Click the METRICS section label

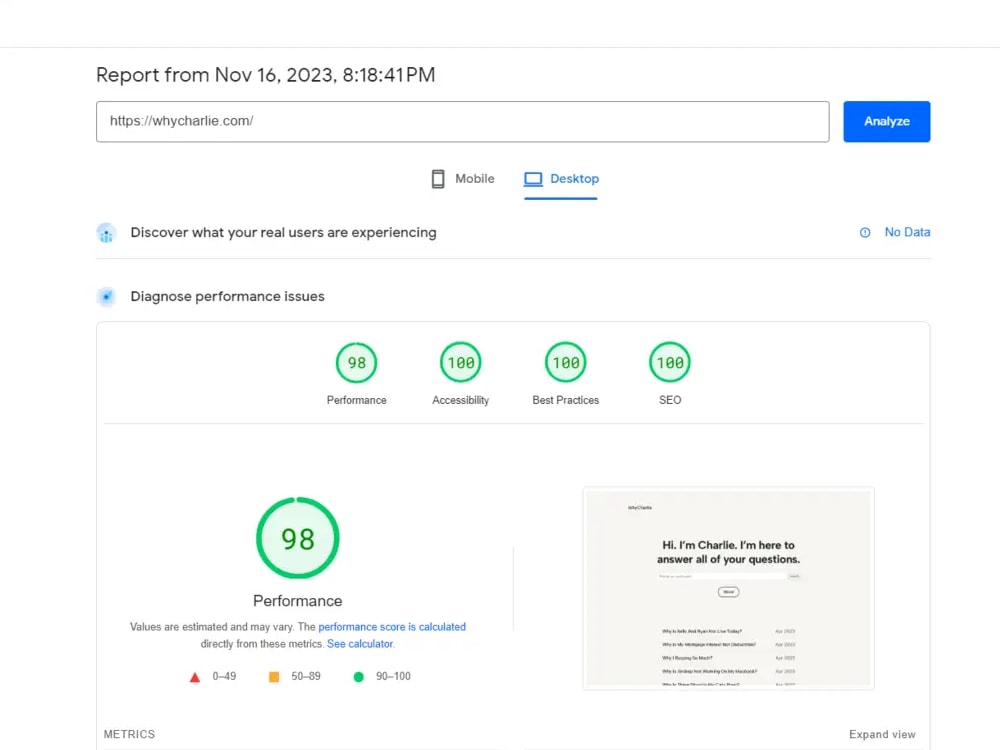[129, 735]
